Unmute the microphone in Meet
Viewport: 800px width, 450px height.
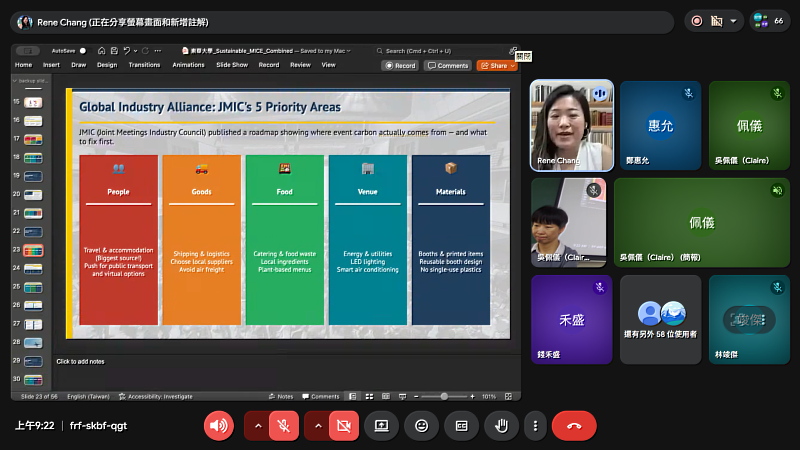point(284,426)
